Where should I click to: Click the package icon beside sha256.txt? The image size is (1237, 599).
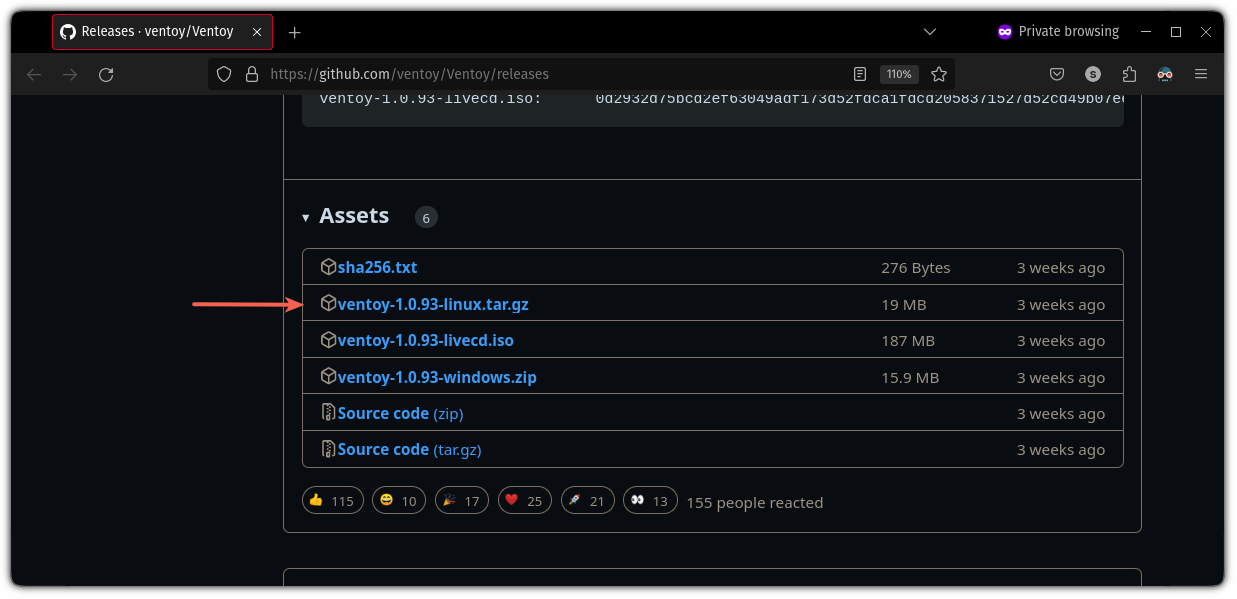tap(329, 267)
